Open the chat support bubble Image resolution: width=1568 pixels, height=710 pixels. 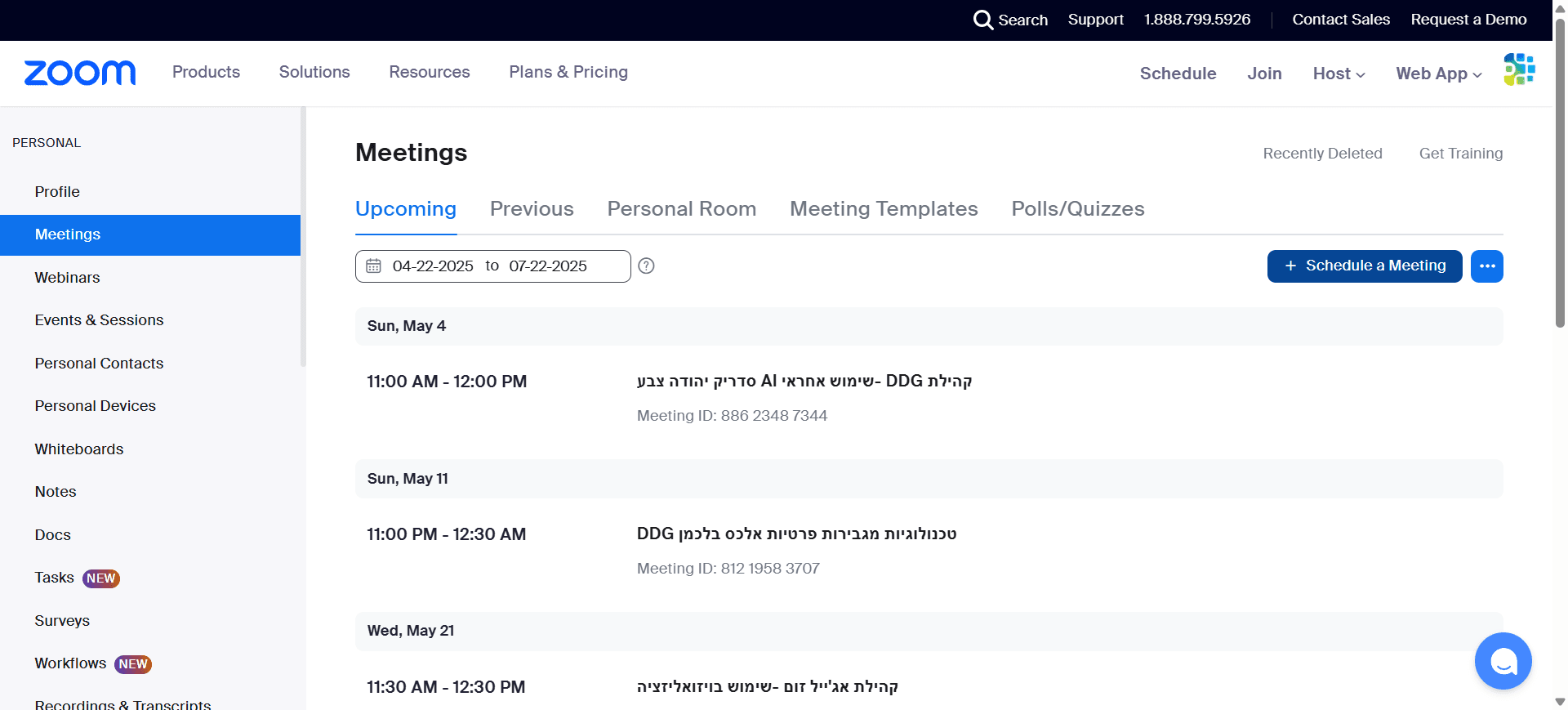pos(1503,661)
